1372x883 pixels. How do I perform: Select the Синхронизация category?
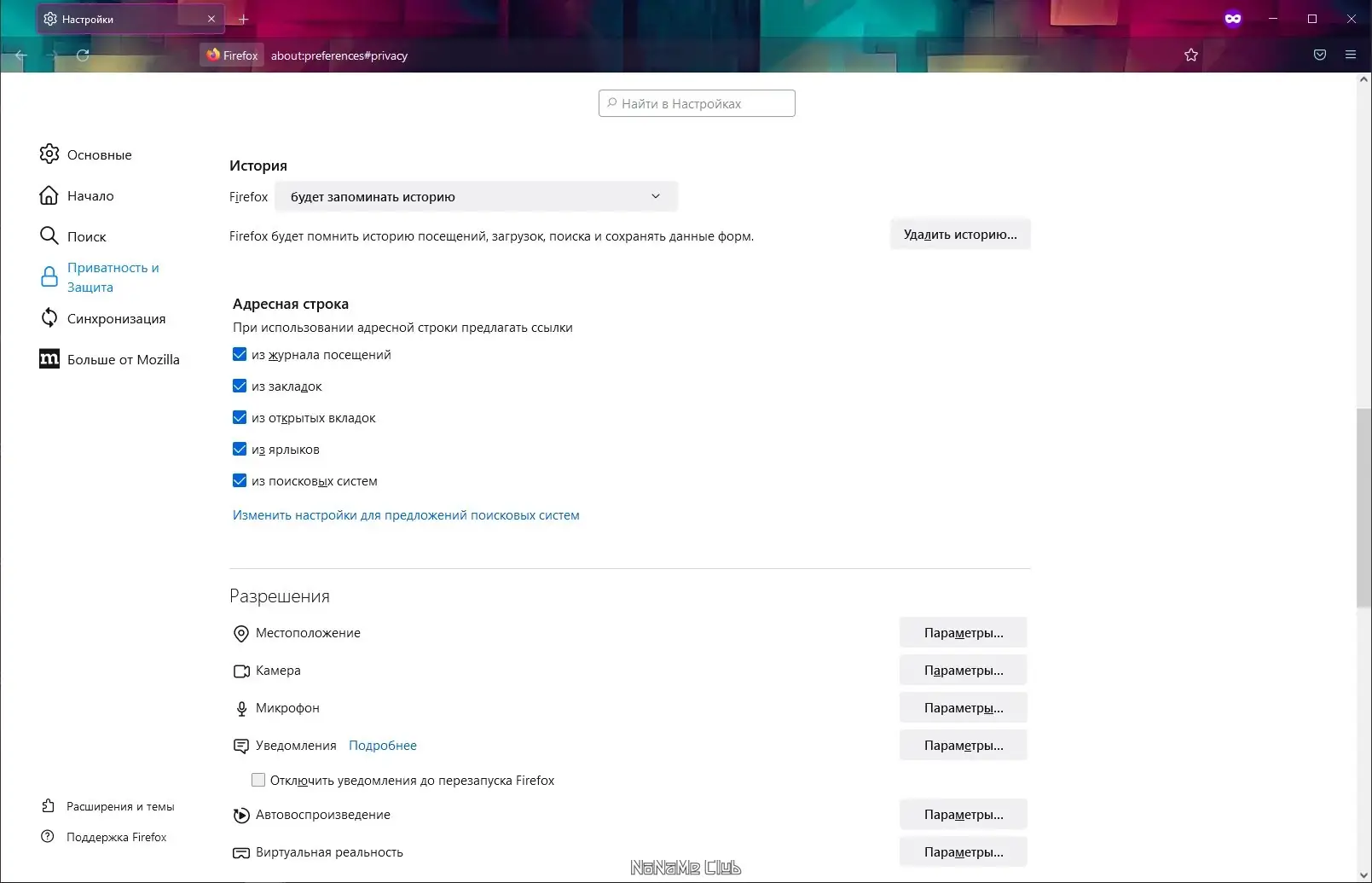[x=116, y=318]
